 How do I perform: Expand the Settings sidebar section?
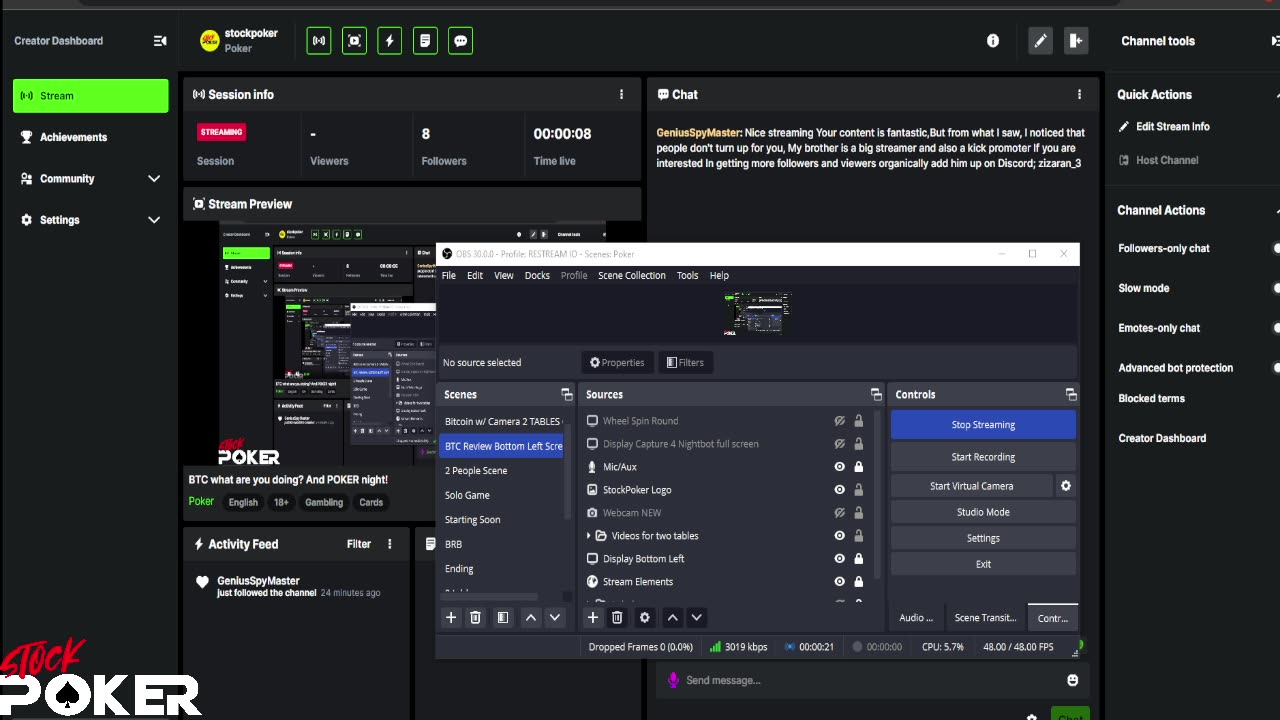pos(154,220)
